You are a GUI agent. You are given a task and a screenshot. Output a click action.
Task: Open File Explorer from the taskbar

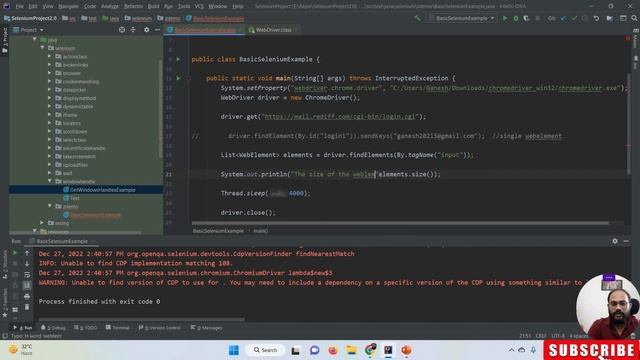[x=351, y=350]
